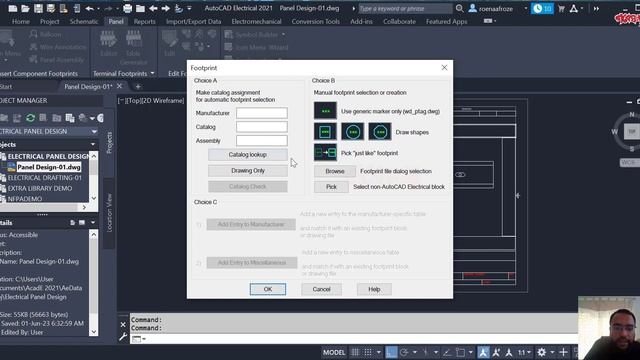Image resolution: width=640 pixels, height=360 pixels.
Task: Refresh the Project Manager list
Action: [x=30, y=118]
